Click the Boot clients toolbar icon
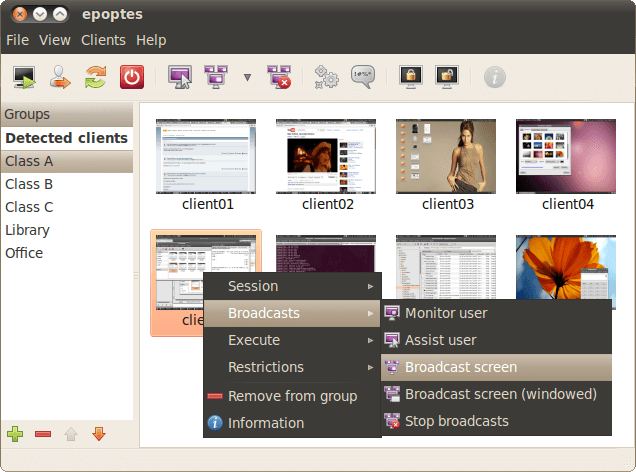Viewport: 636px width, 472px height. pos(24,76)
